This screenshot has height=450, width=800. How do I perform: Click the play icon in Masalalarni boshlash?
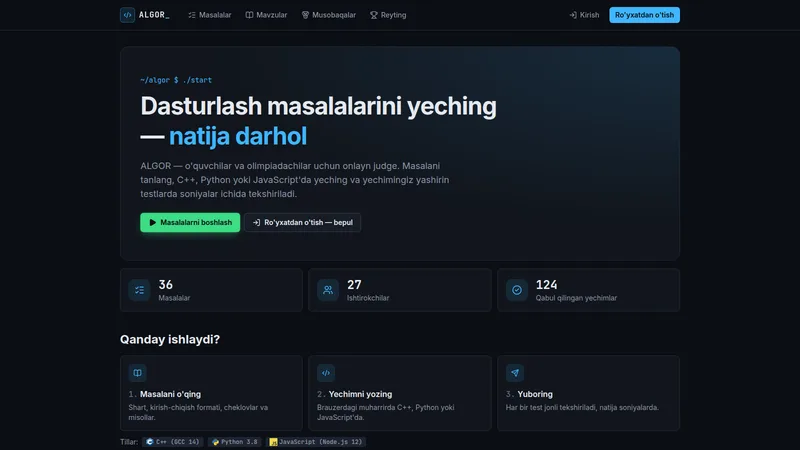pos(152,222)
